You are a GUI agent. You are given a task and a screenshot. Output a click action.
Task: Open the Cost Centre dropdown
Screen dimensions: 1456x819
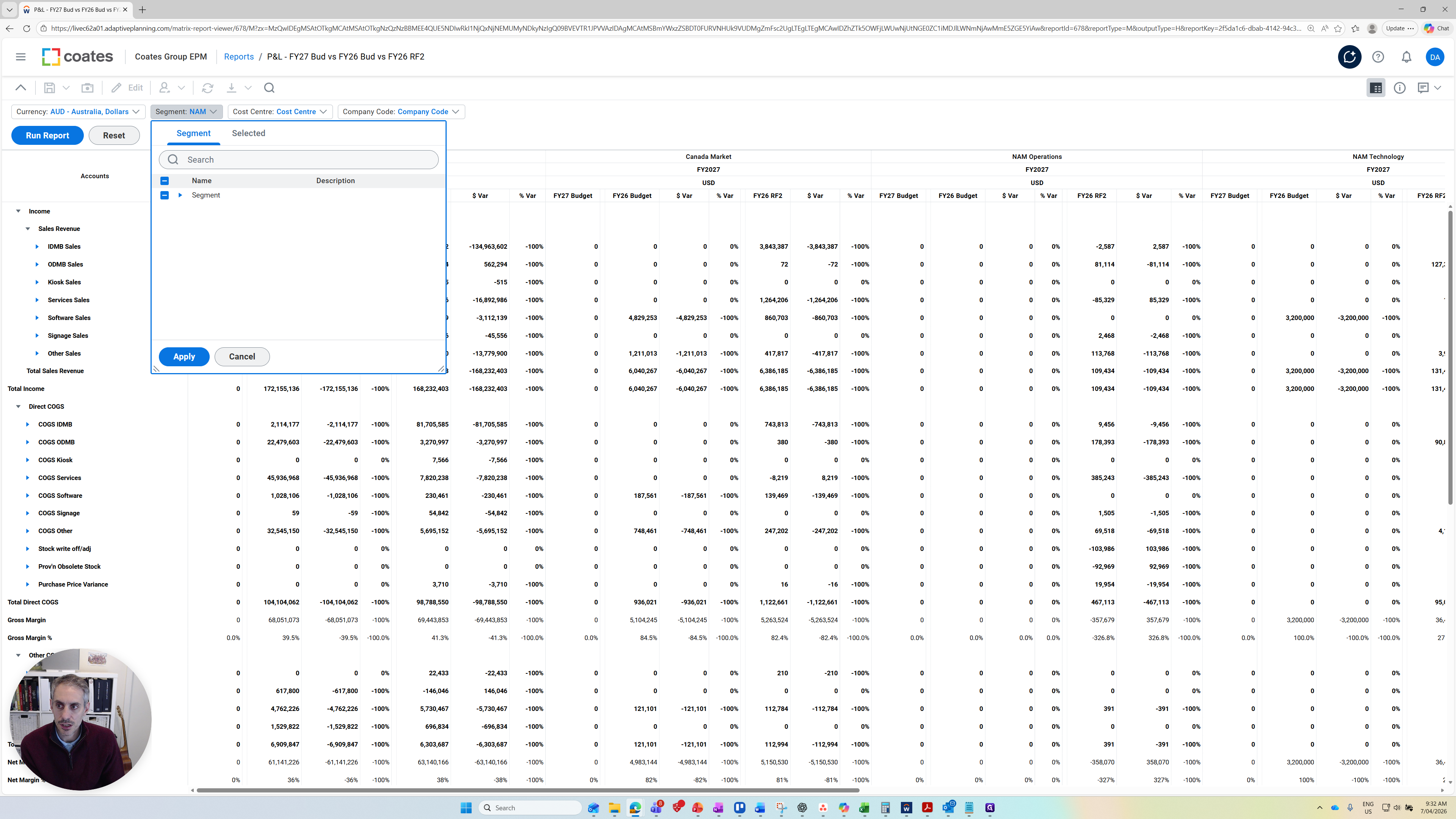[280, 111]
